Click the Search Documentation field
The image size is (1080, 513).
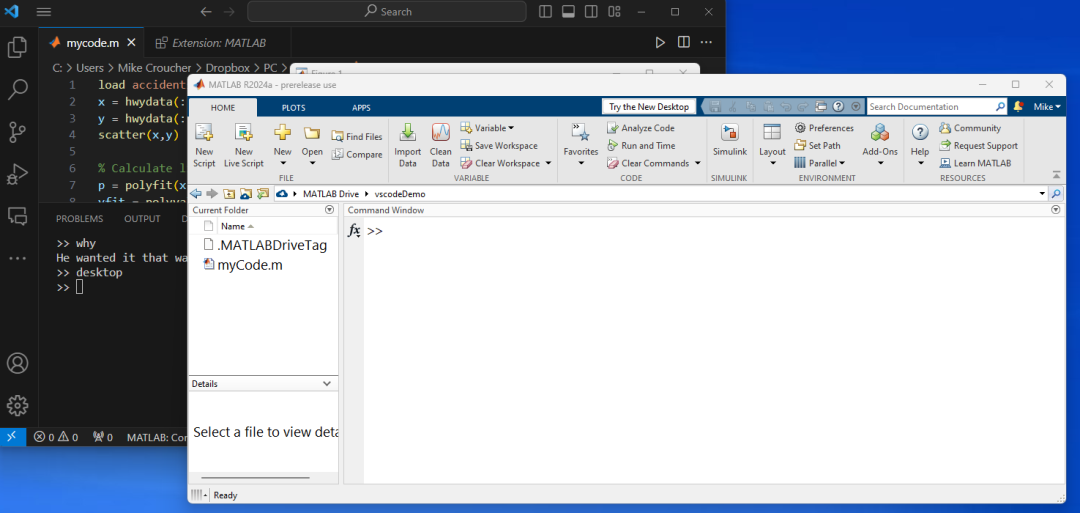click(931, 107)
